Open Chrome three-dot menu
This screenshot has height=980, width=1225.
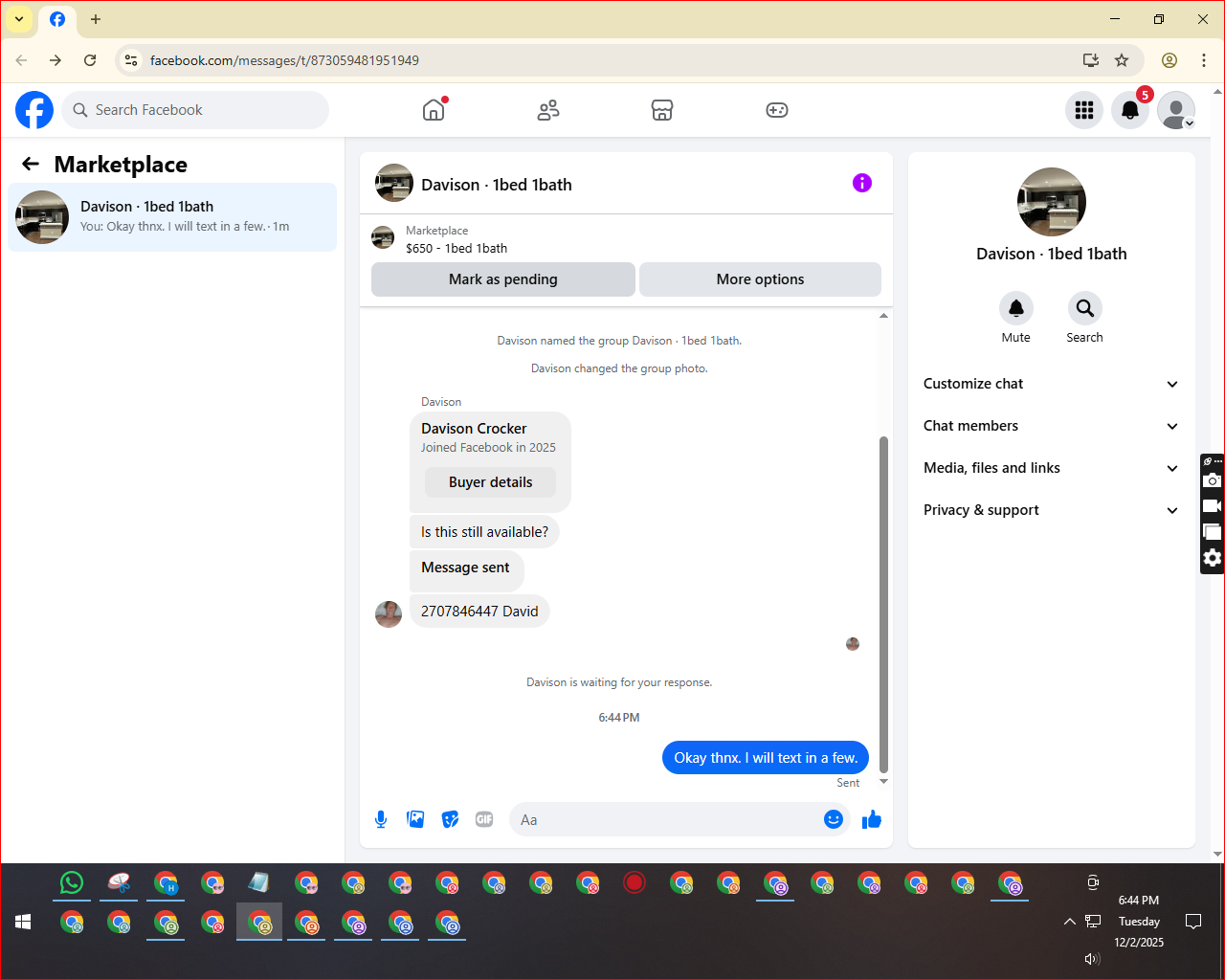(1204, 60)
